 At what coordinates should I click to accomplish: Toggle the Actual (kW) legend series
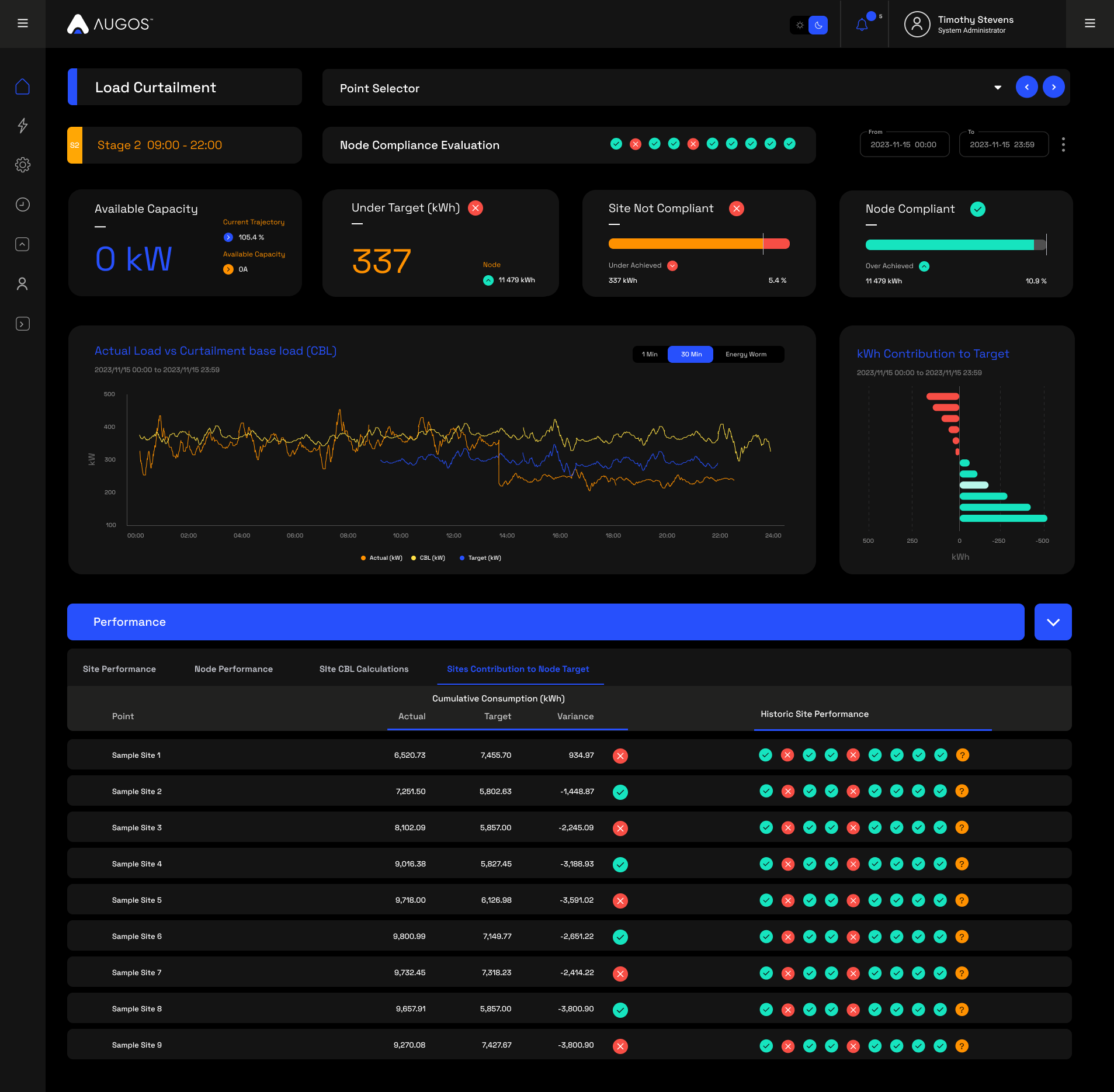click(x=381, y=558)
